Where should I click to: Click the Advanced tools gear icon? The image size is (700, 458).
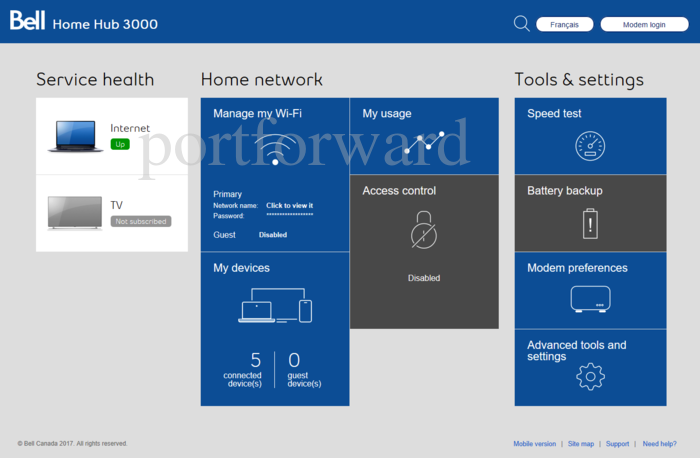click(590, 377)
